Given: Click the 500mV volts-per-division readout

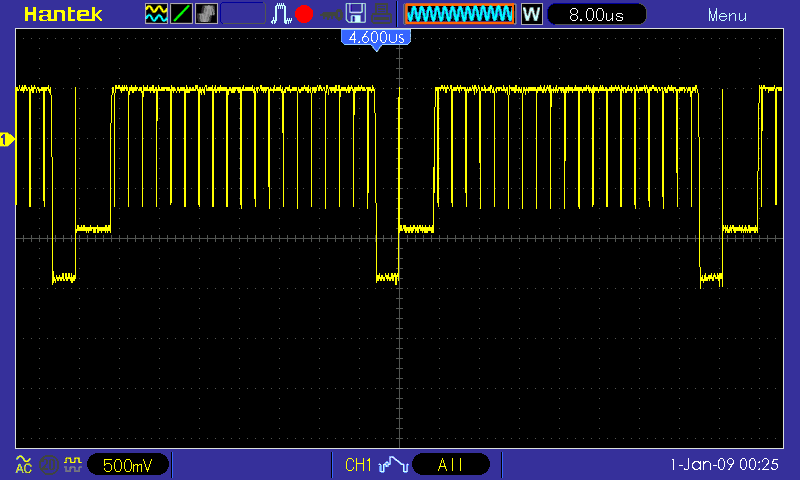Looking at the screenshot, I should (128, 465).
